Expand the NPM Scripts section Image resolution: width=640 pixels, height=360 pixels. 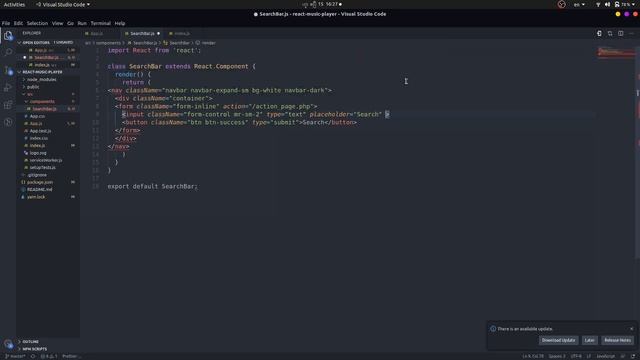34,349
